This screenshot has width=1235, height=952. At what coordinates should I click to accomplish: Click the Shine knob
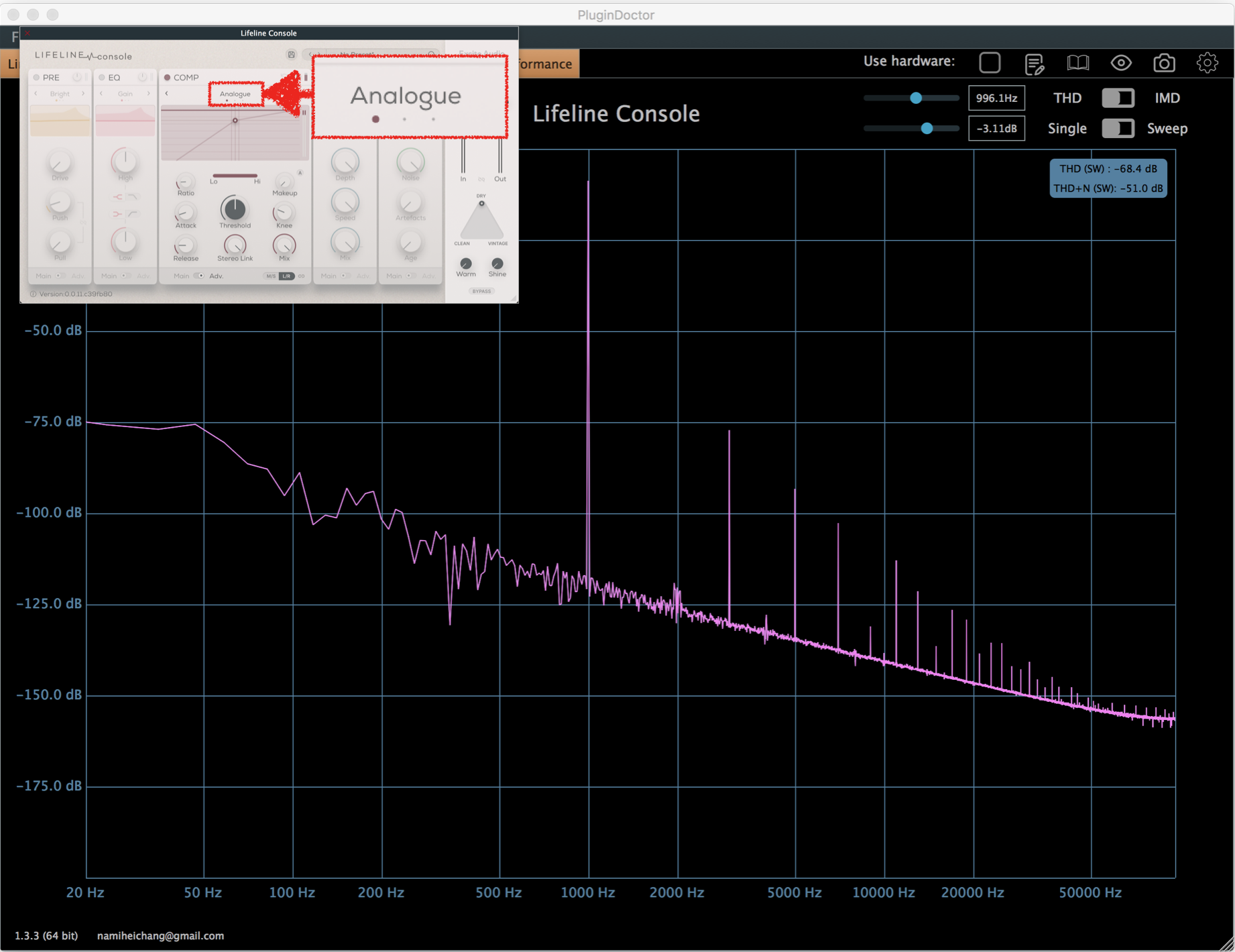497,263
